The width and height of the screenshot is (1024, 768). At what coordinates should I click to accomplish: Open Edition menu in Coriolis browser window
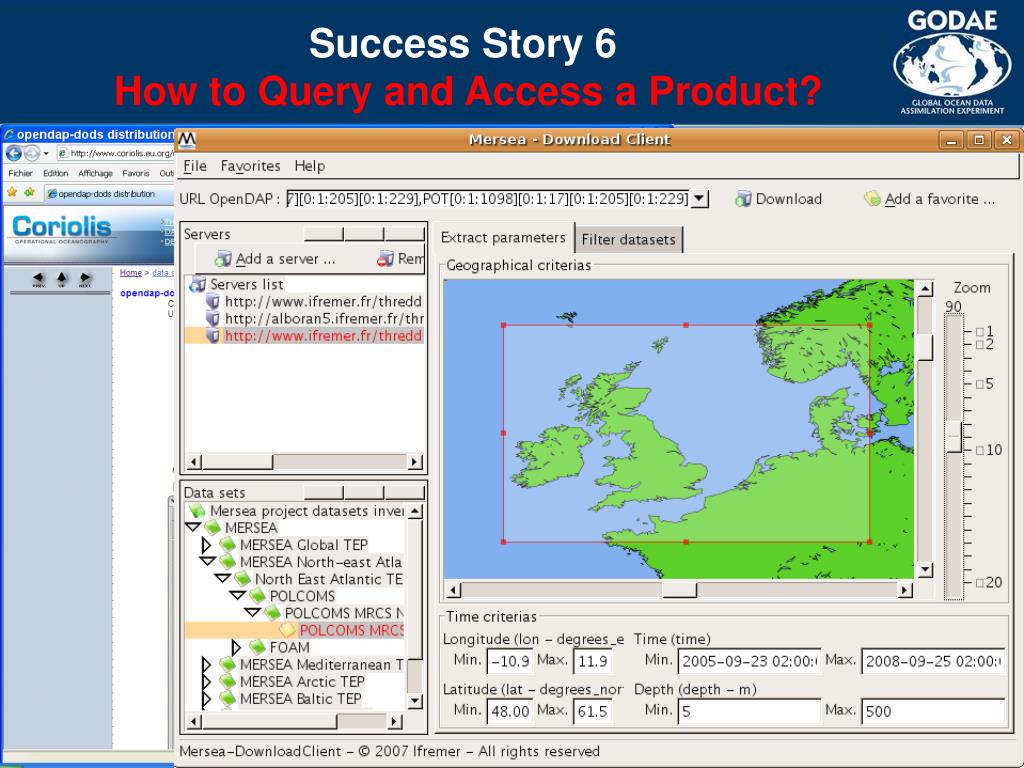click(x=56, y=173)
